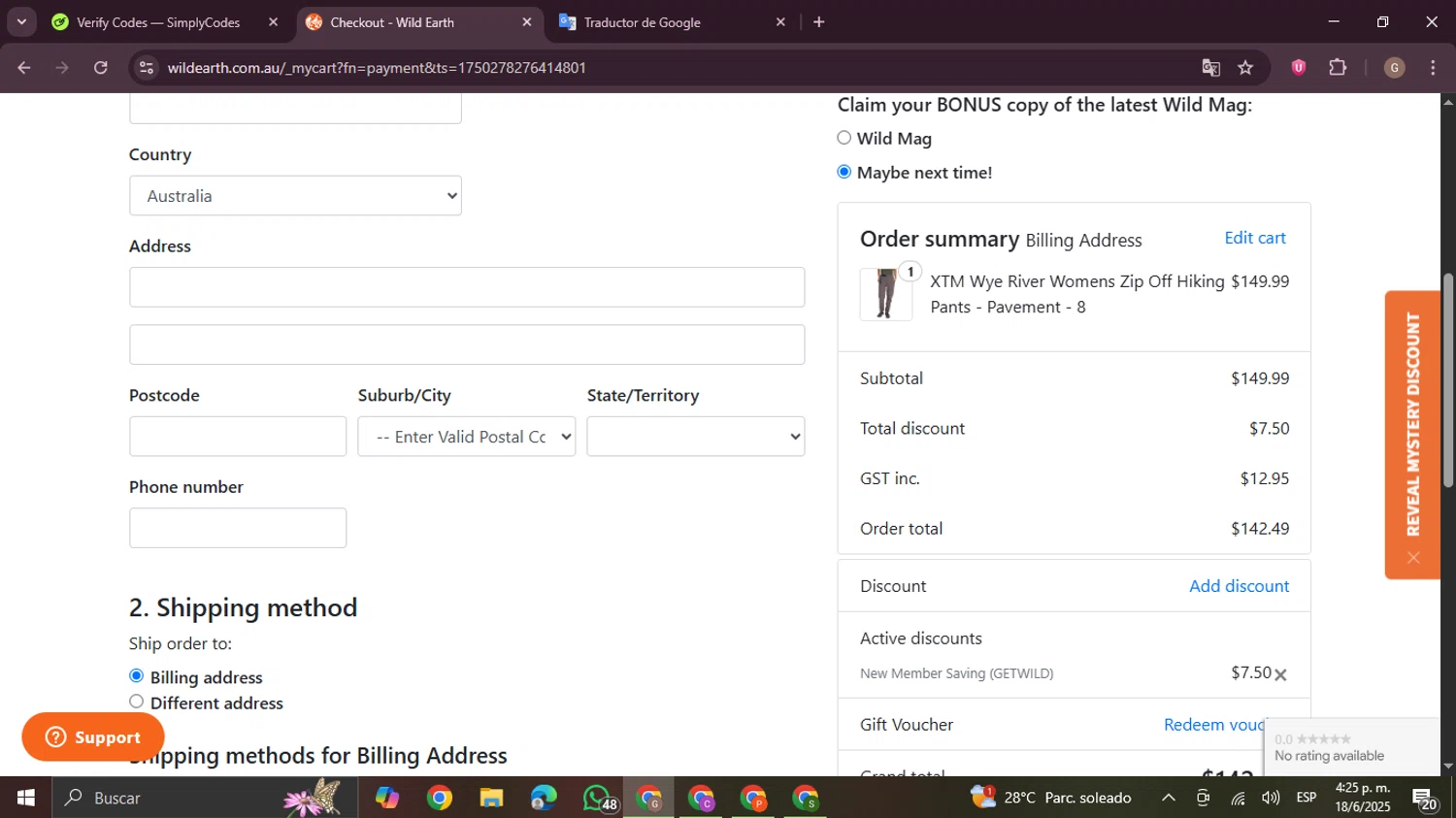Click the hiking pants product thumbnail
This screenshot has width=1456, height=818.
(x=886, y=294)
